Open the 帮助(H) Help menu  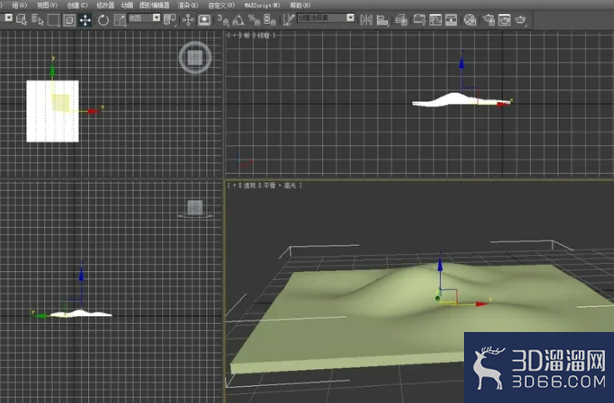point(300,5)
